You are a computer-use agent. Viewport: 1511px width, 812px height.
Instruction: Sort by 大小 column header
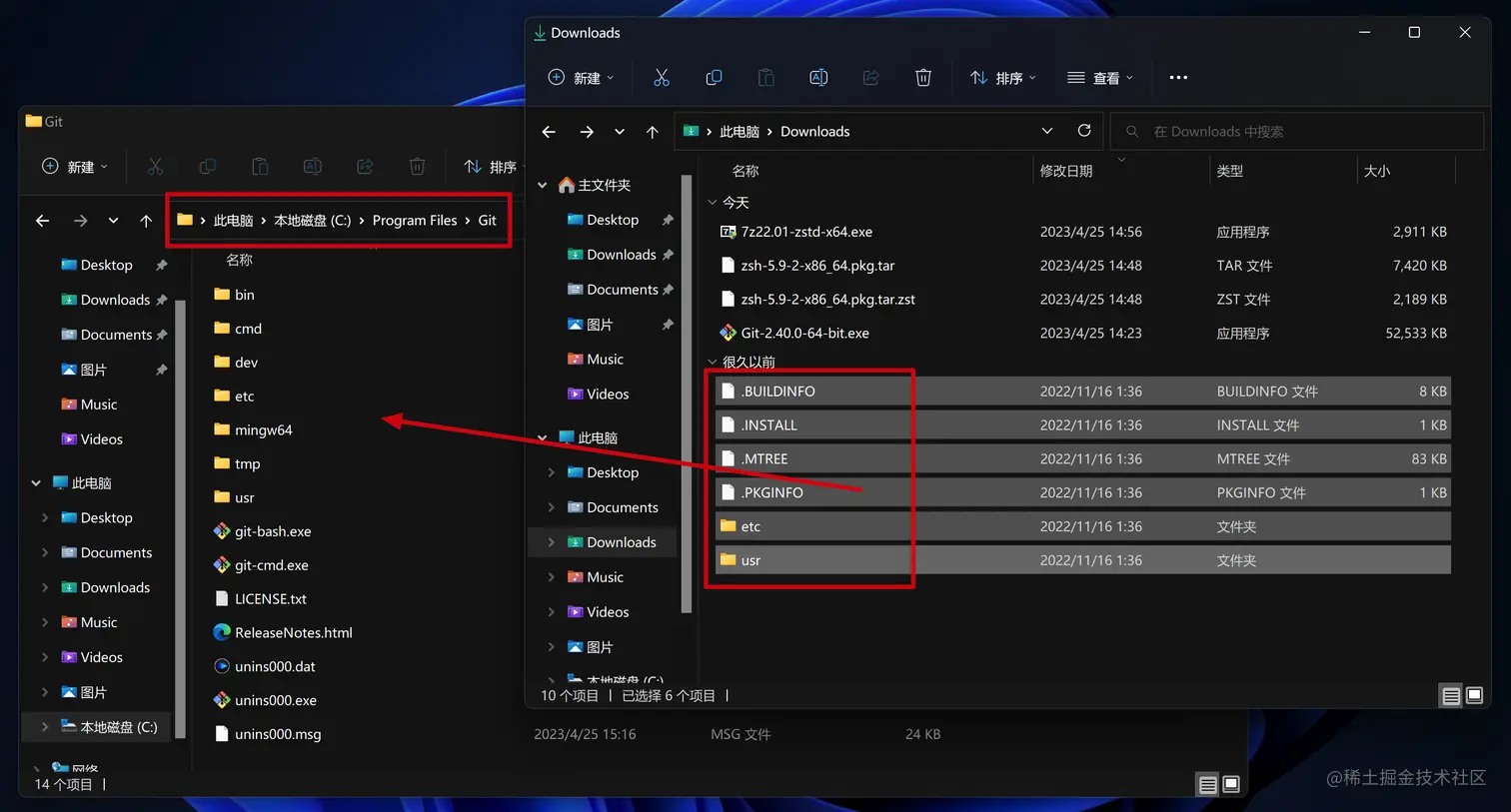tap(1377, 171)
